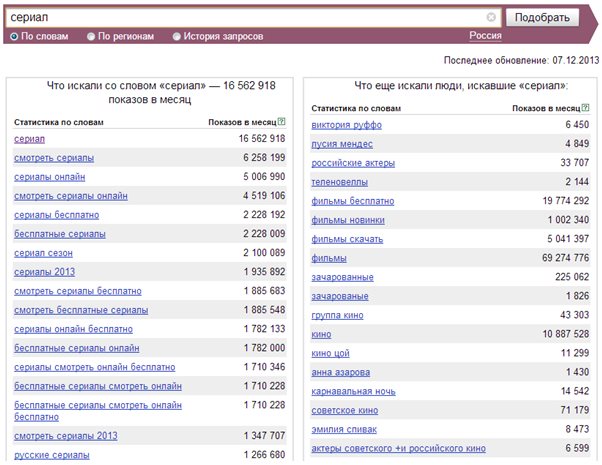Open the кино цой link
This screenshot has width=602, height=465.
[x=331, y=353]
